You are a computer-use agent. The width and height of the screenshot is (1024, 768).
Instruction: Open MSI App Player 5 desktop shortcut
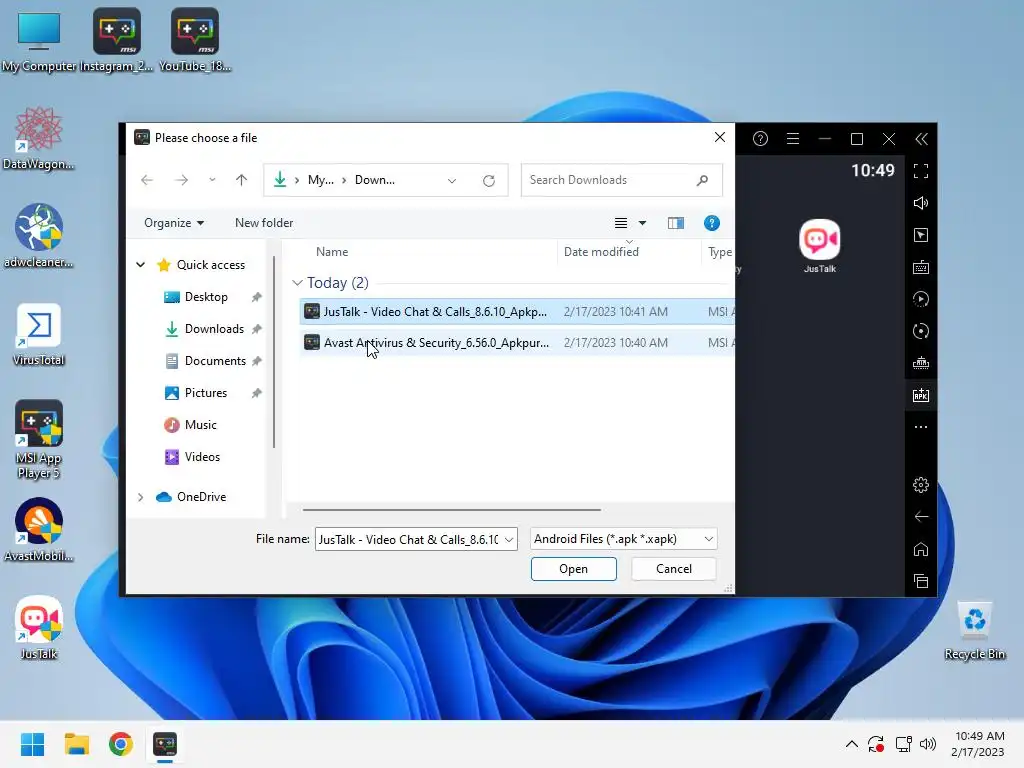(39, 440)
